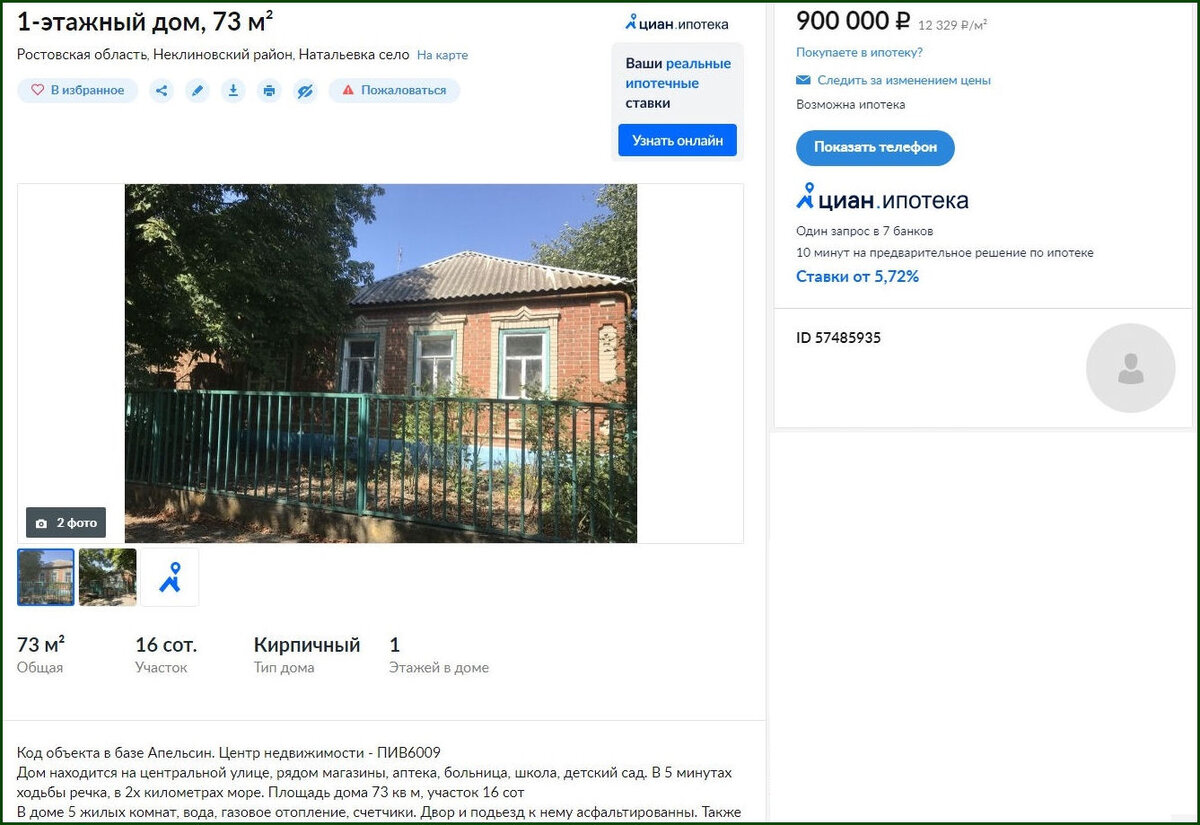Select the second house photo thumbnail

107,577
